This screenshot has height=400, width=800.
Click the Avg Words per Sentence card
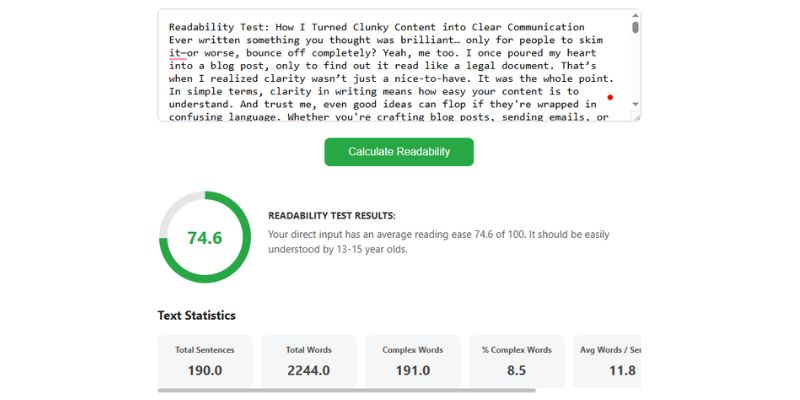coord(607,362)
